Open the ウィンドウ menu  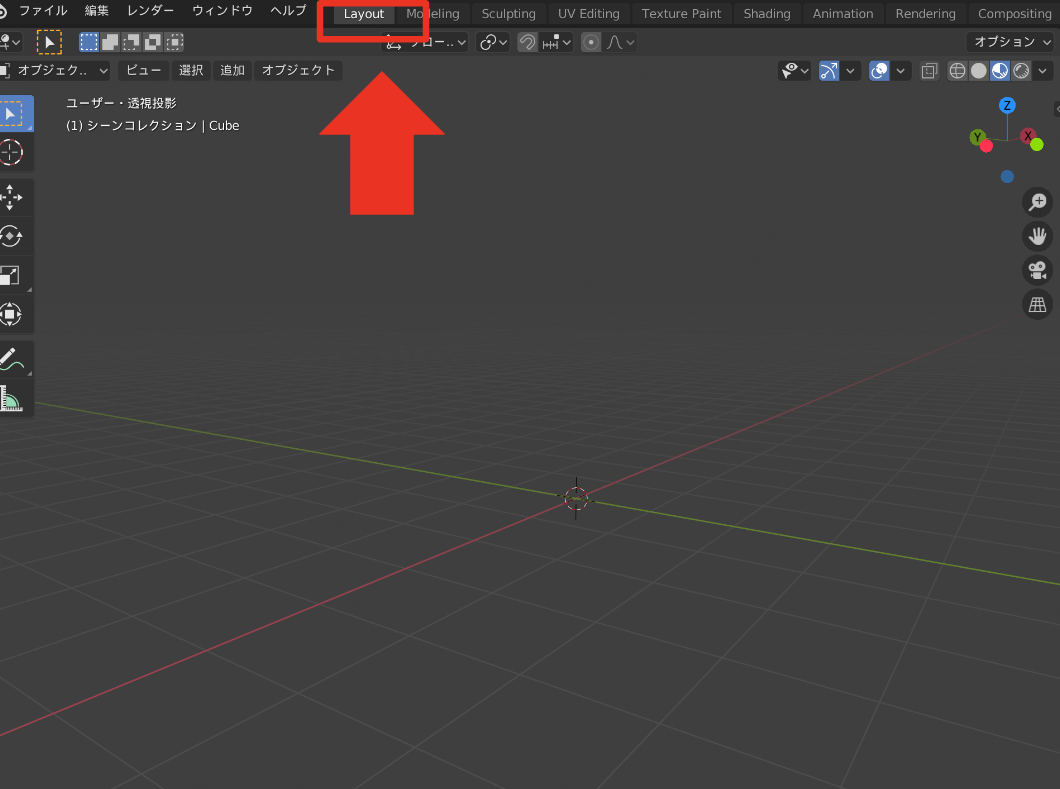click(x=222, y=11)
